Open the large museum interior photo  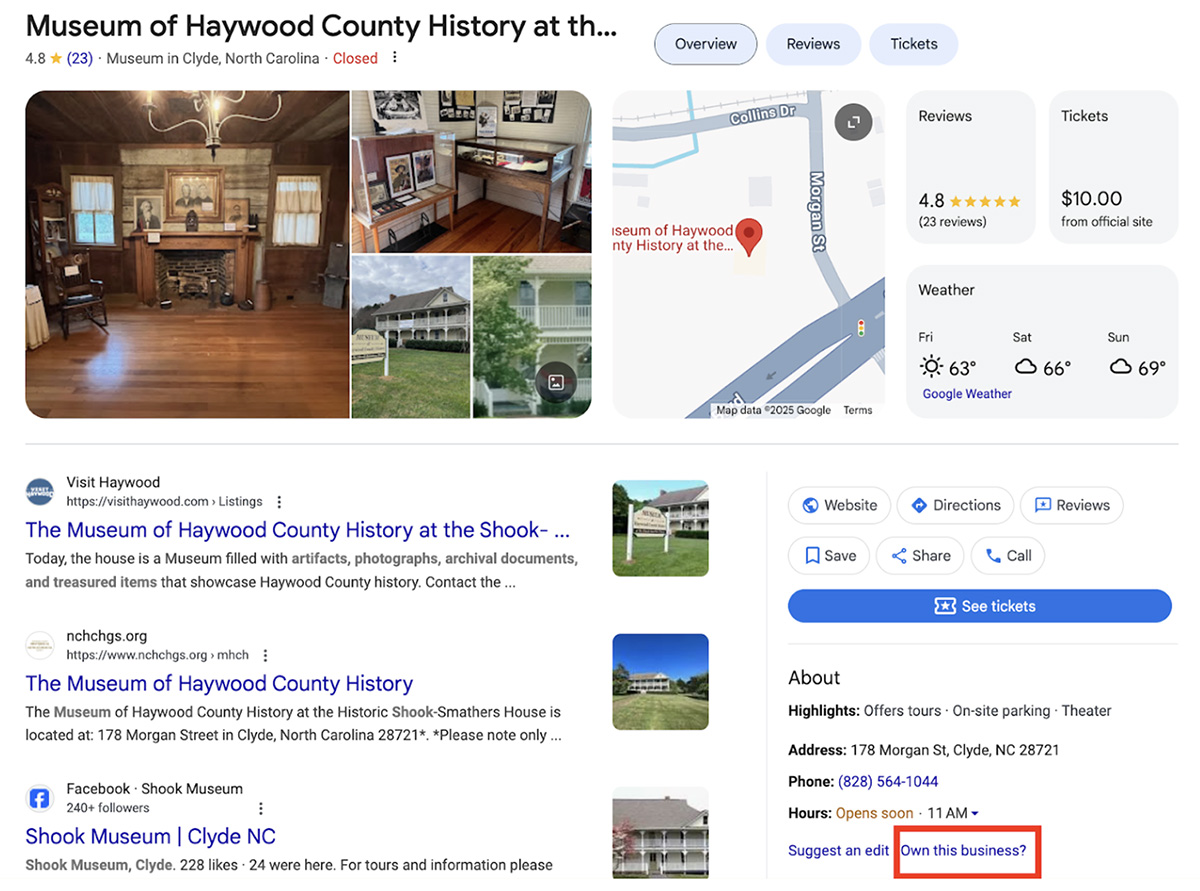tap(187, 254)
